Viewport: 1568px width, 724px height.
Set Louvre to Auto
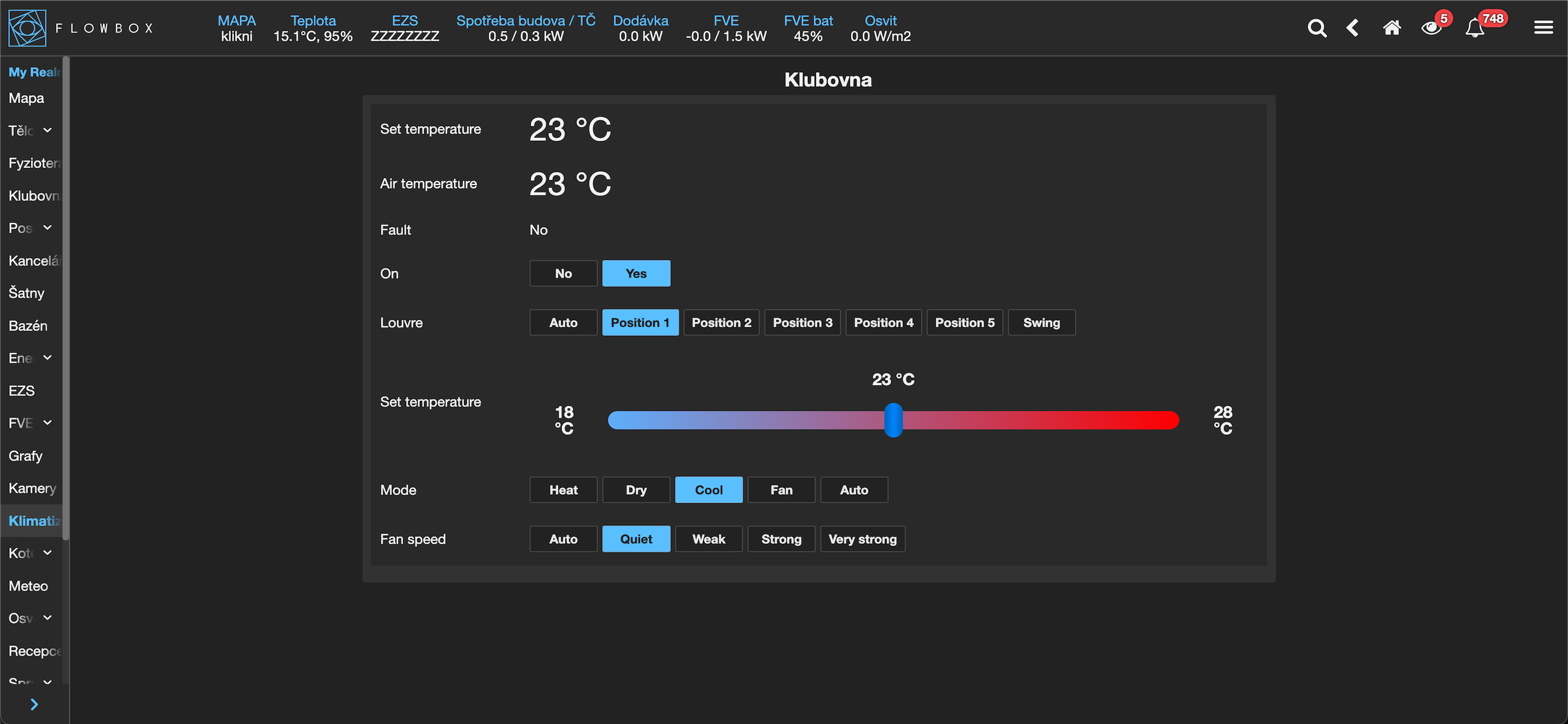tap(563, 322)
